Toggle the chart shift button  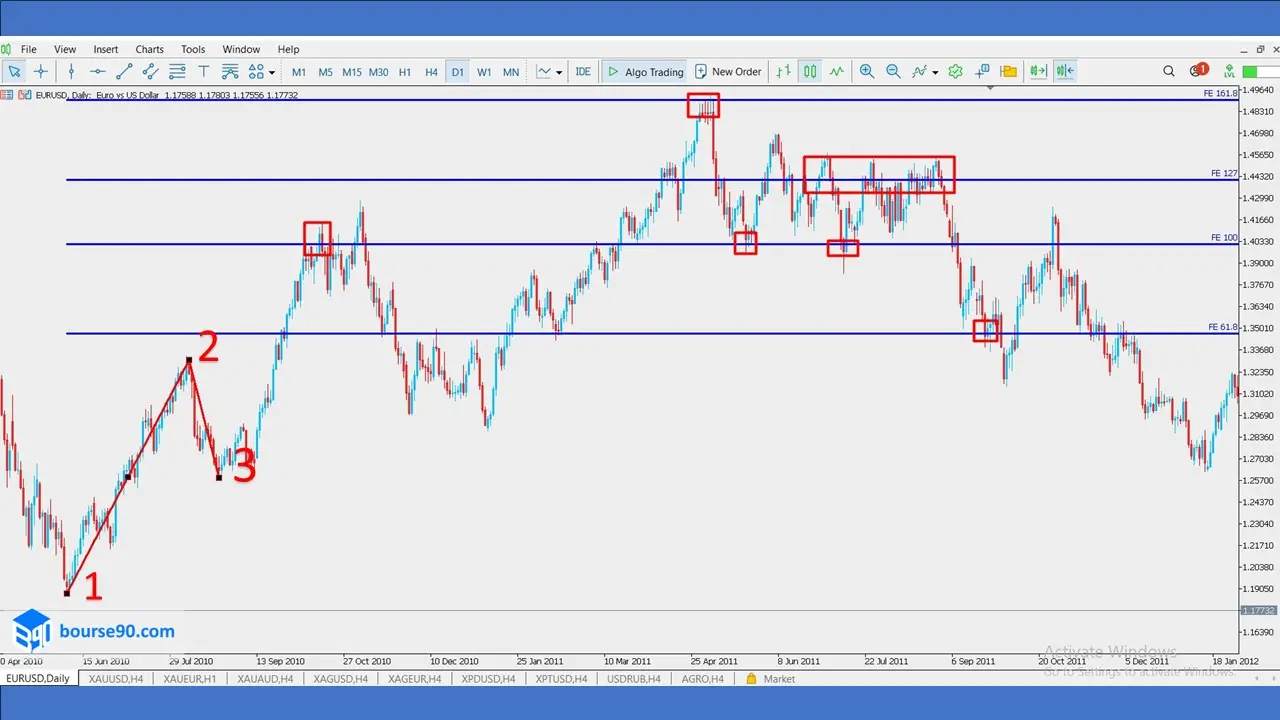(x=1064, y=72)
